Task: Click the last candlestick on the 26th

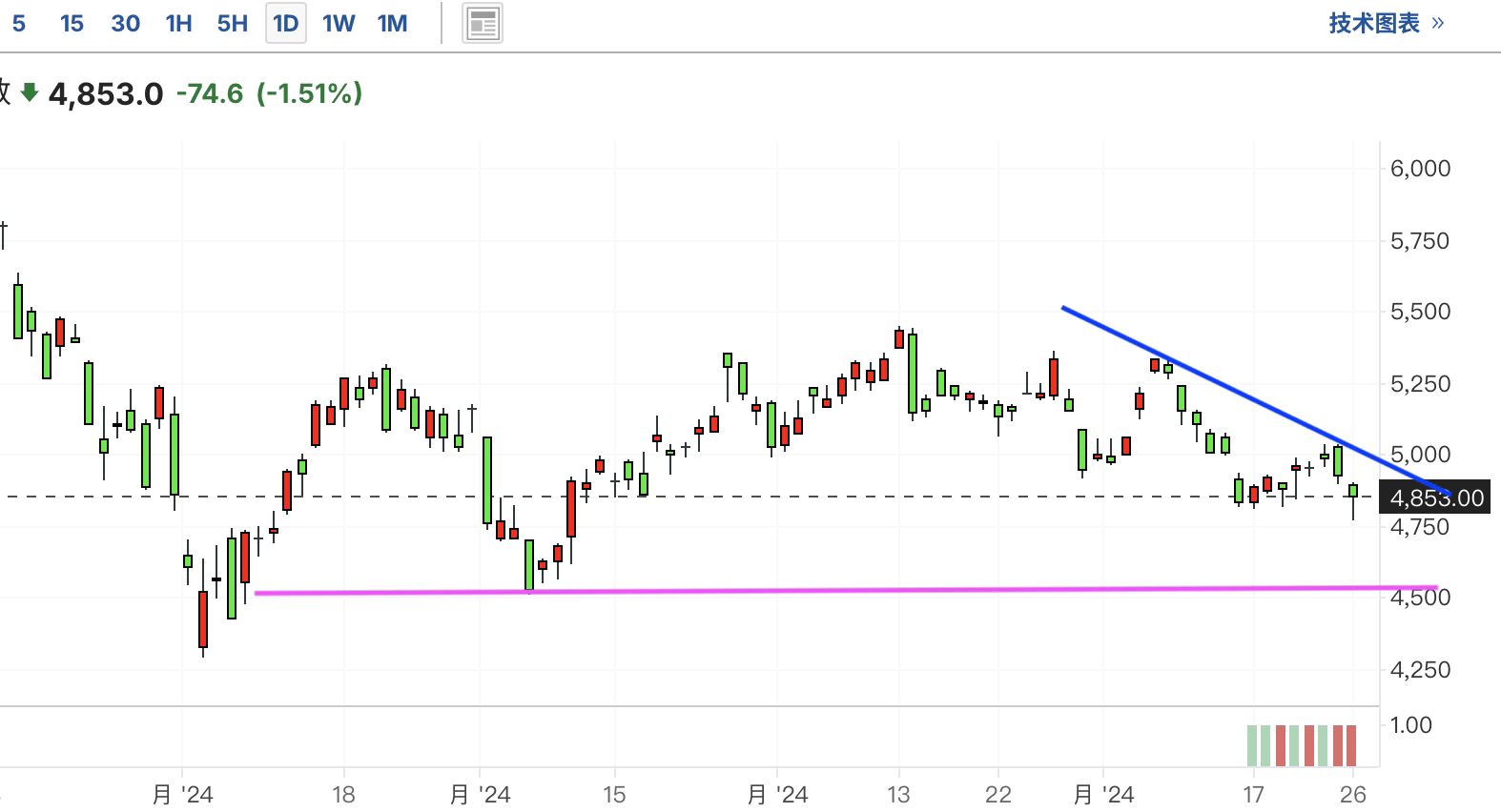Action: click(x=1353, y=492)
